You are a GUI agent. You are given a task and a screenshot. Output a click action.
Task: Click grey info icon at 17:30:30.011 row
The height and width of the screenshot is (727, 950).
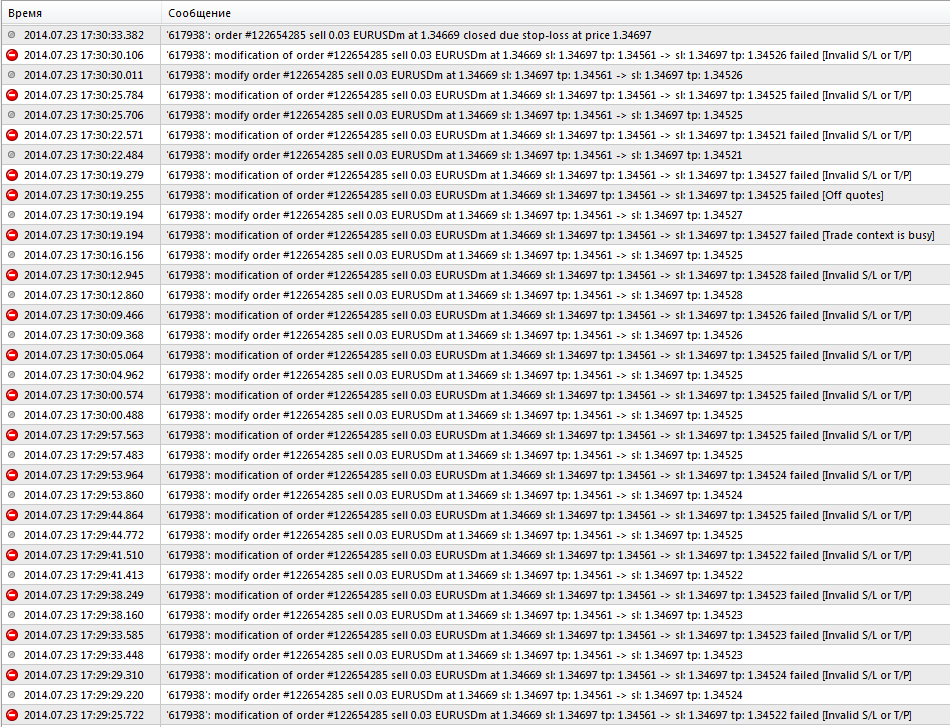(x=12, y=75)
